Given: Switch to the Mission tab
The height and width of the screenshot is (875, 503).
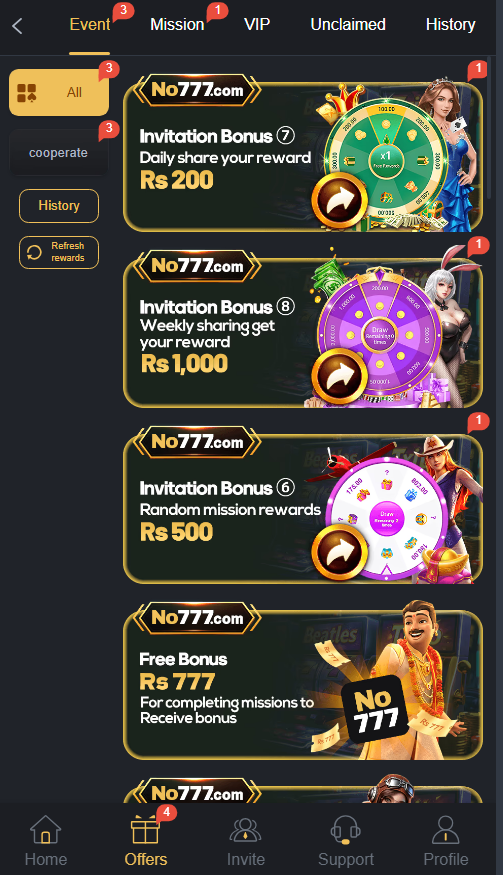Looking at the screenshot, I should 177,25.
